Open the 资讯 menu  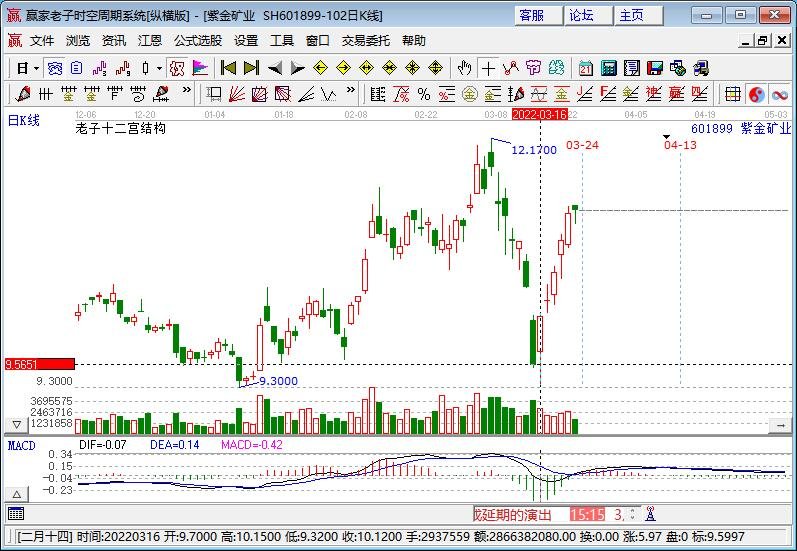tap(114, 41)
